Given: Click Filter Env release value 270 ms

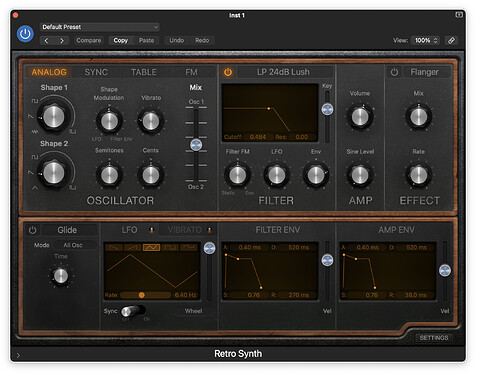Looking at the screenshot, I should (298, 295).
